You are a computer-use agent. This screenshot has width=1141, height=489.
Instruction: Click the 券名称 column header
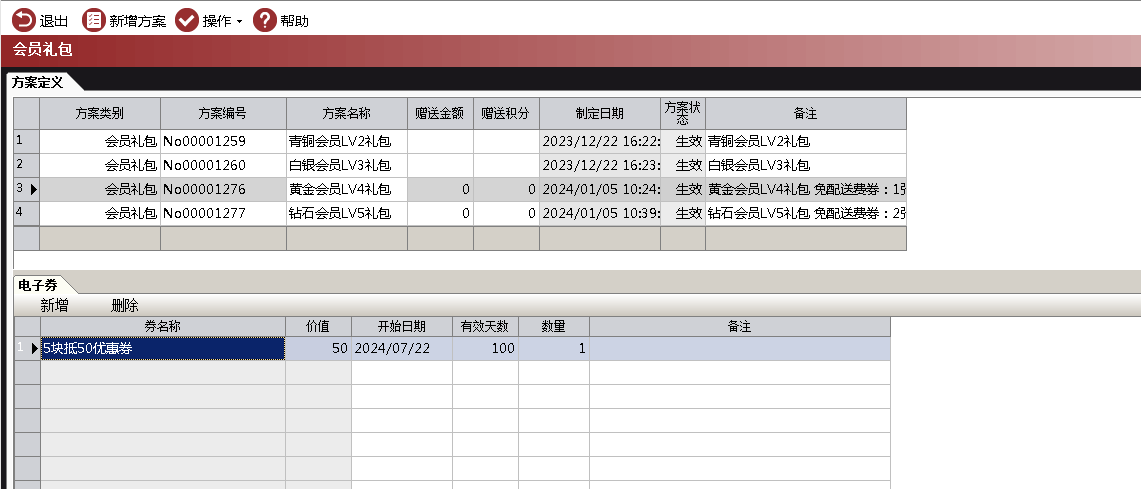coord(162,327)
